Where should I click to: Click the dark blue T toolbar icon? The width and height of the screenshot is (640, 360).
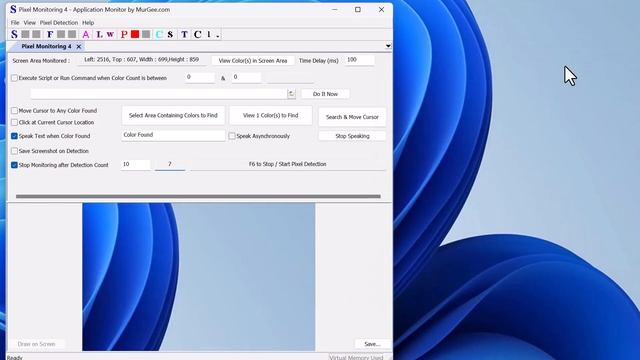click(184, 34)
